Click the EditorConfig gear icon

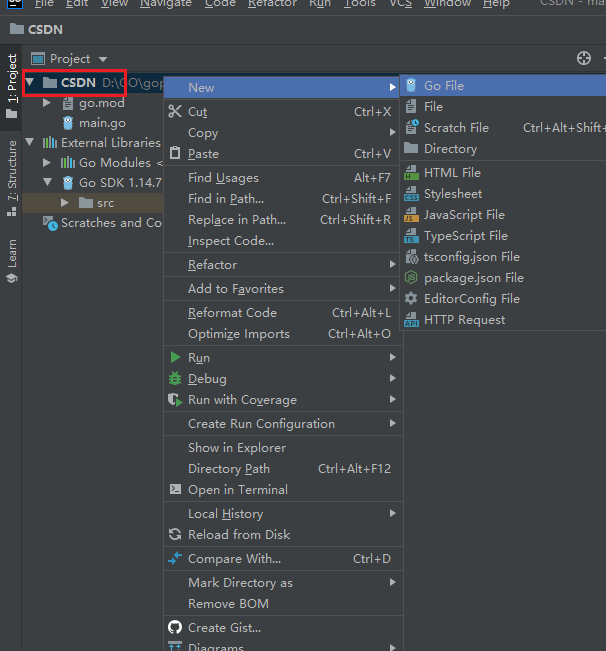coord(411,299)
